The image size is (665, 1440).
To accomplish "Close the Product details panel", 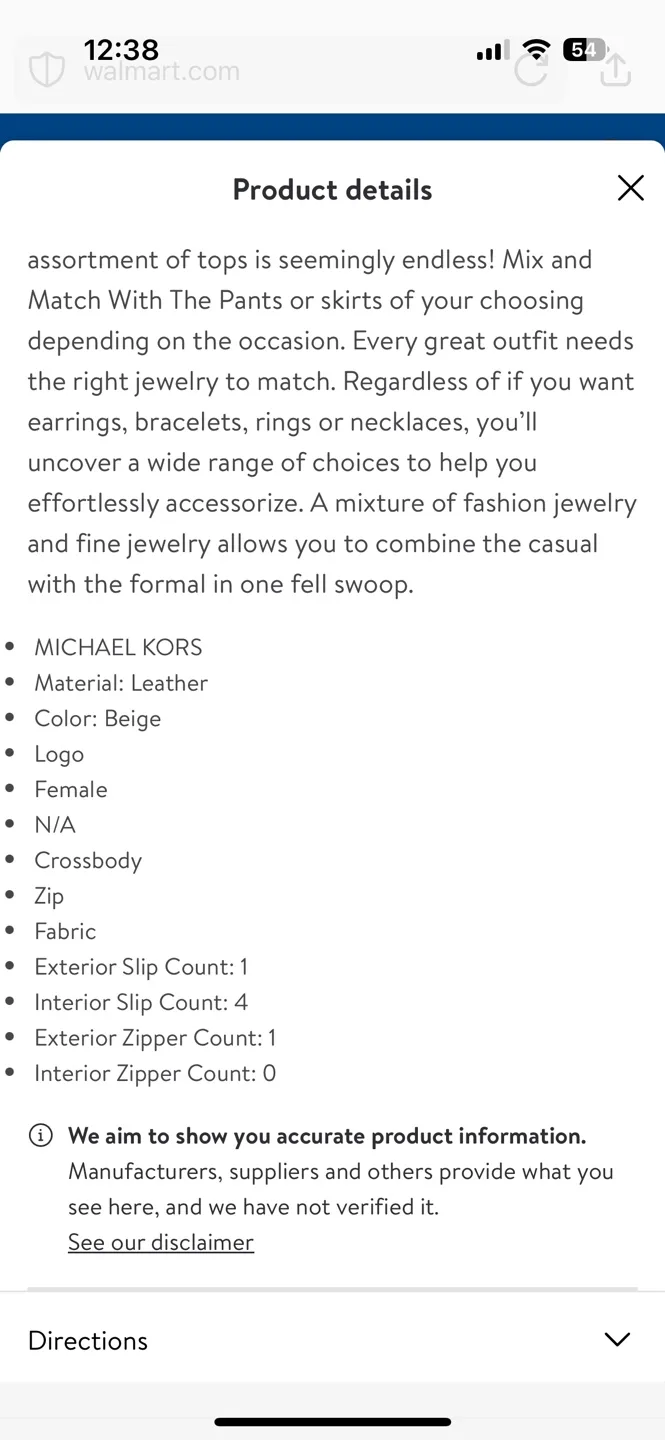I will tap(630, 188).
